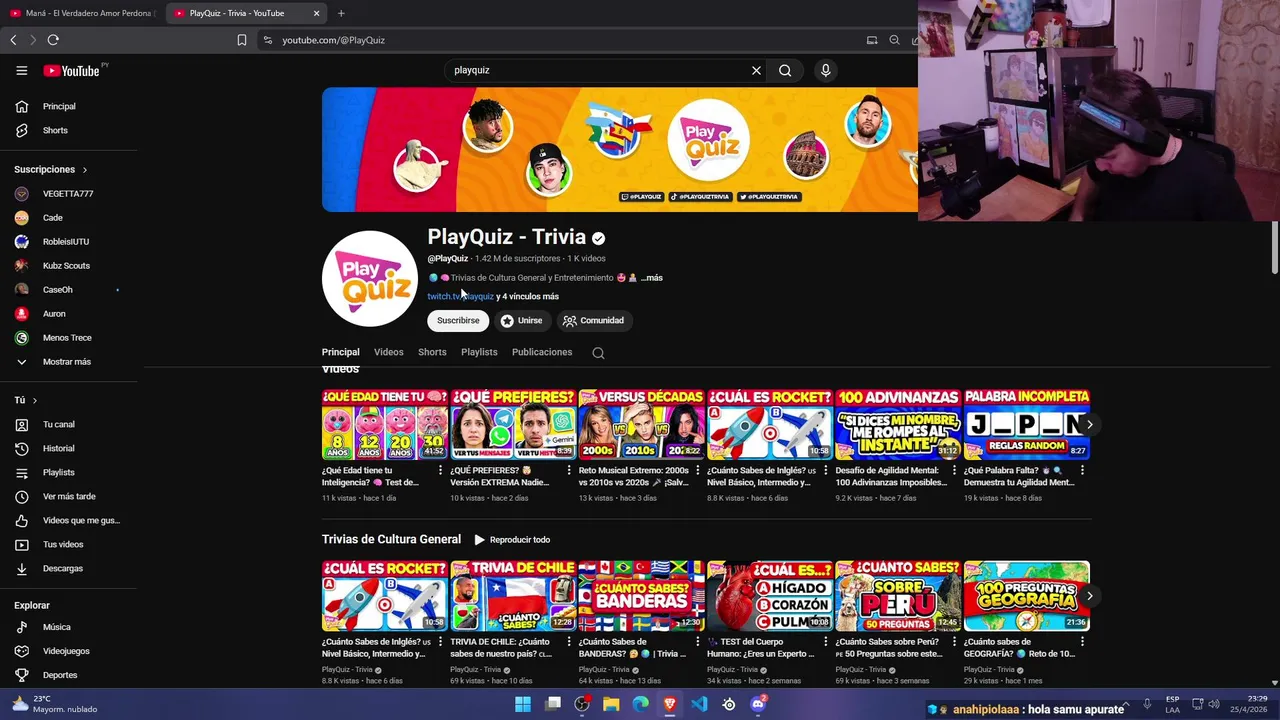1280x720 pixels.
Task: Open the YouTube hamburger guide menu
Action: point(21,71)
